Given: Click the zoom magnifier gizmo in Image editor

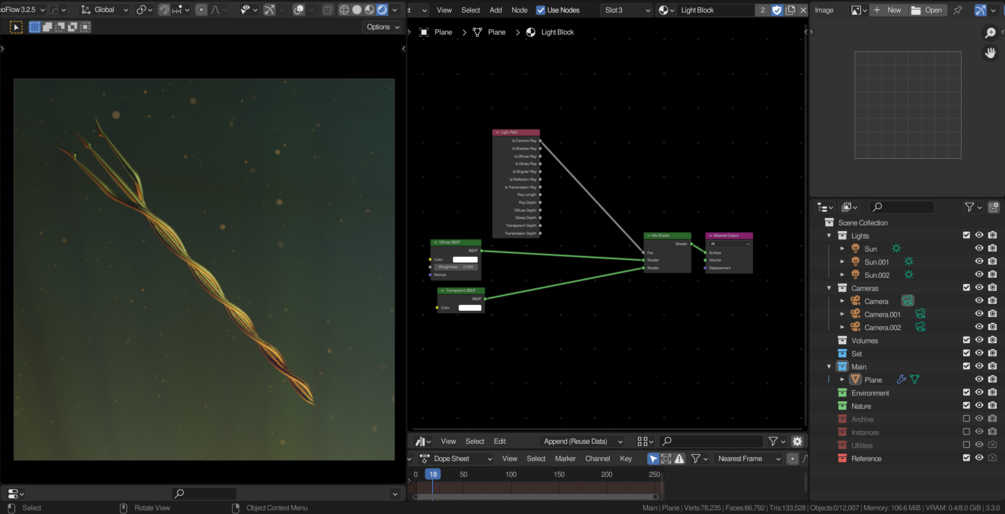Looking at the screenshot, I should coord(990,33).
